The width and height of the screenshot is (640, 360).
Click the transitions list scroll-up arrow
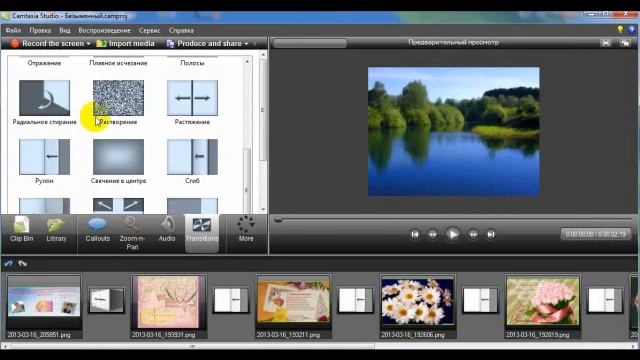point(247,61)
